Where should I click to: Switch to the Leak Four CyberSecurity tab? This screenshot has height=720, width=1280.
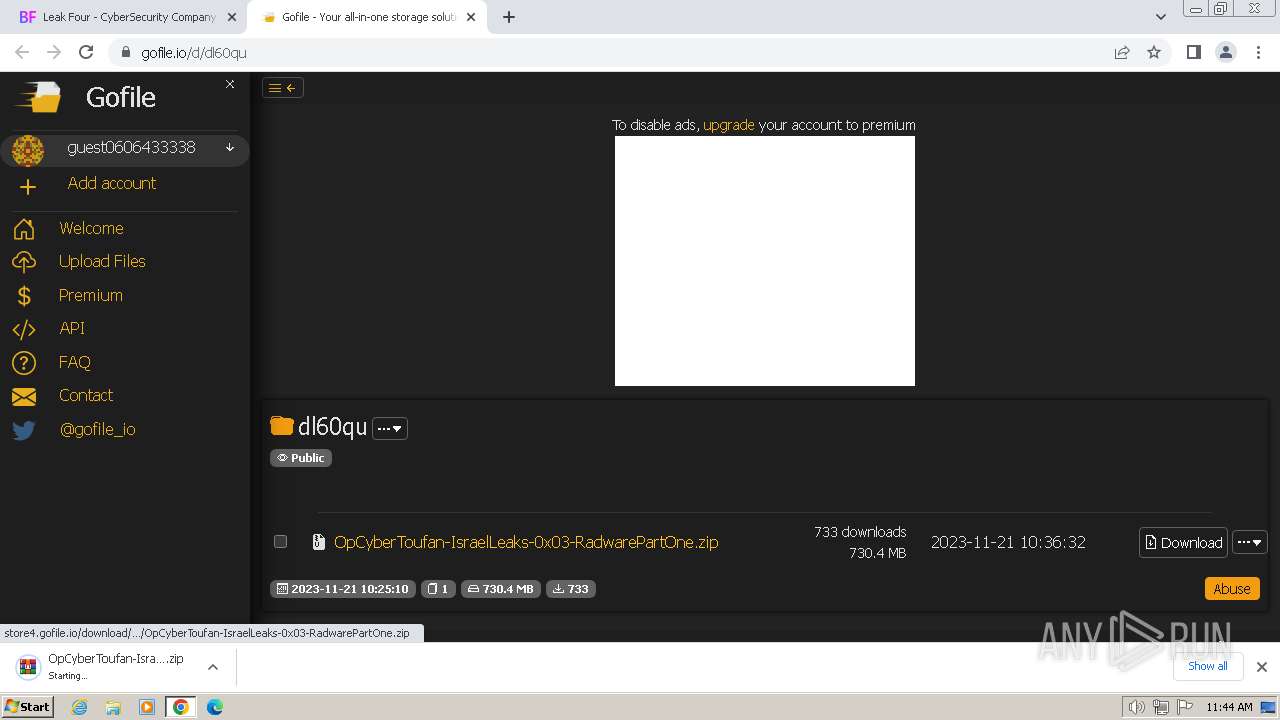[x=129, y=17]
